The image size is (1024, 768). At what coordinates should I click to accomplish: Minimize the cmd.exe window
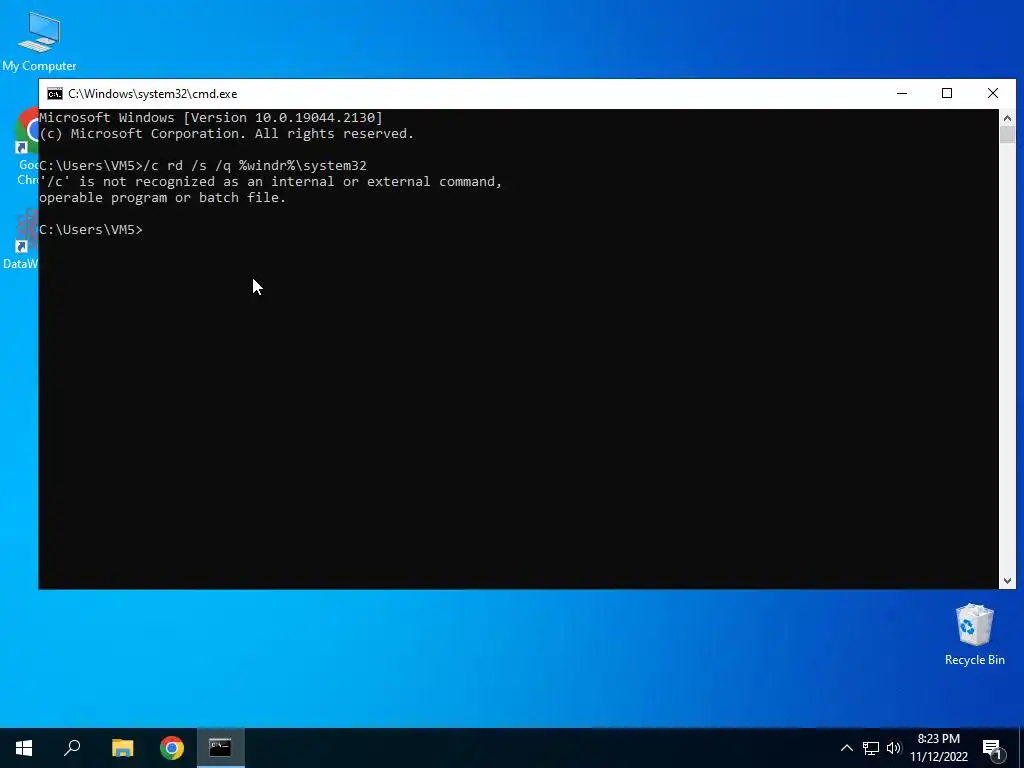(902, 93)
